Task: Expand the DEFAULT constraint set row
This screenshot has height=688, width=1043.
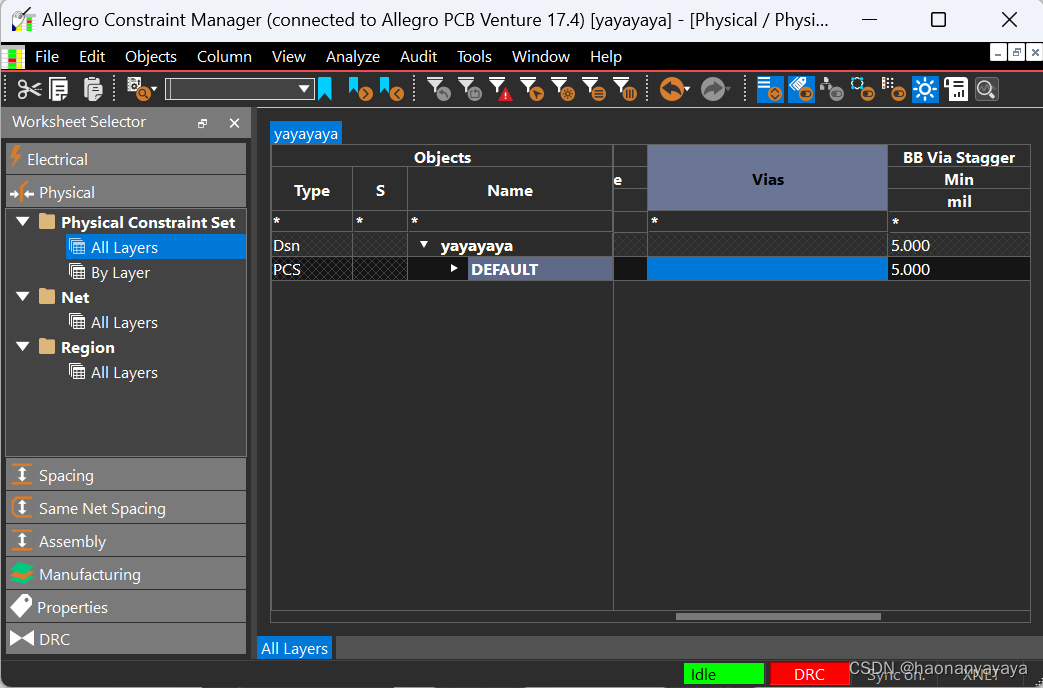Action: [x=454, y=268]
